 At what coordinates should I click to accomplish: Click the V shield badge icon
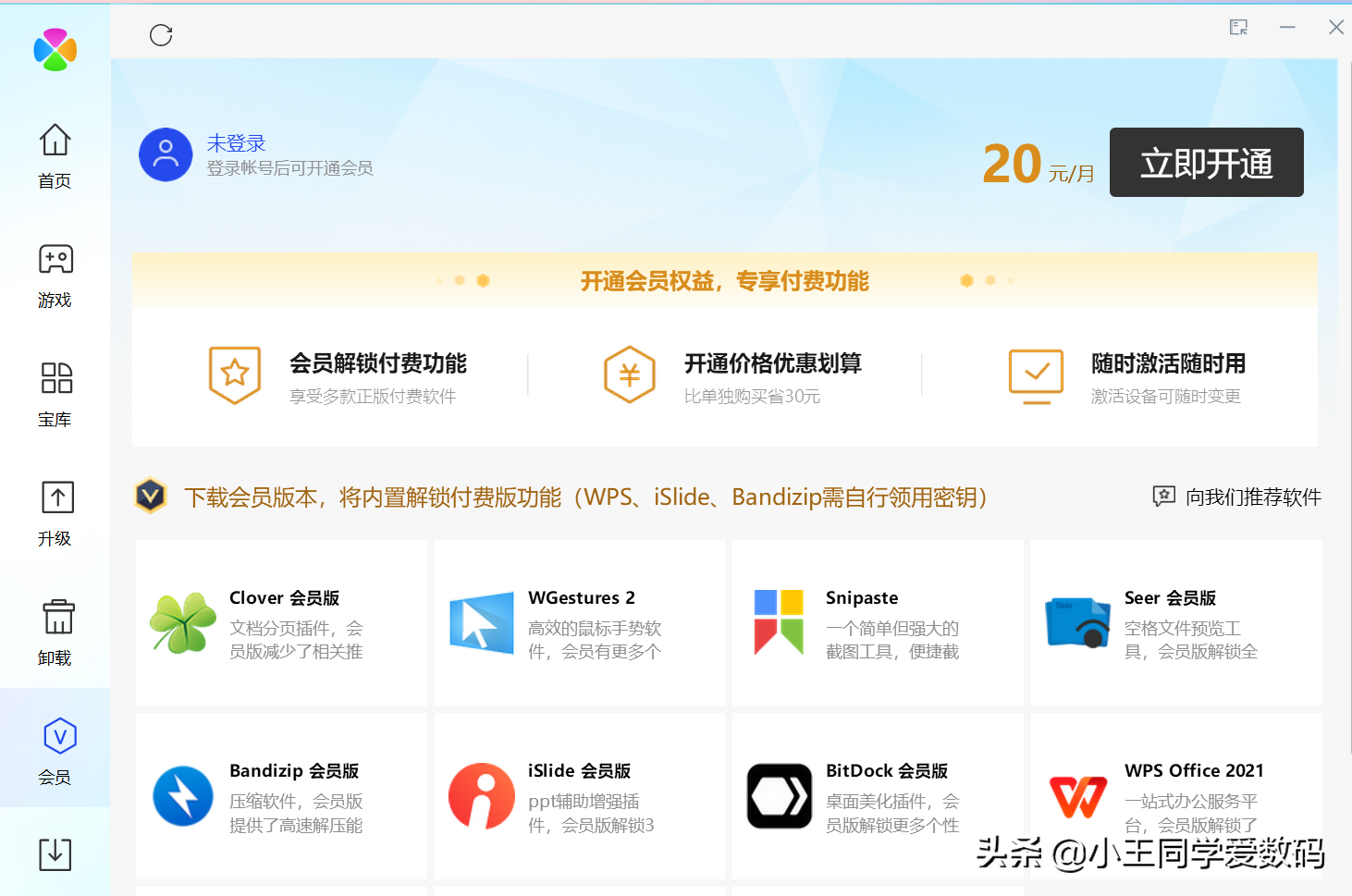[151, 497]
